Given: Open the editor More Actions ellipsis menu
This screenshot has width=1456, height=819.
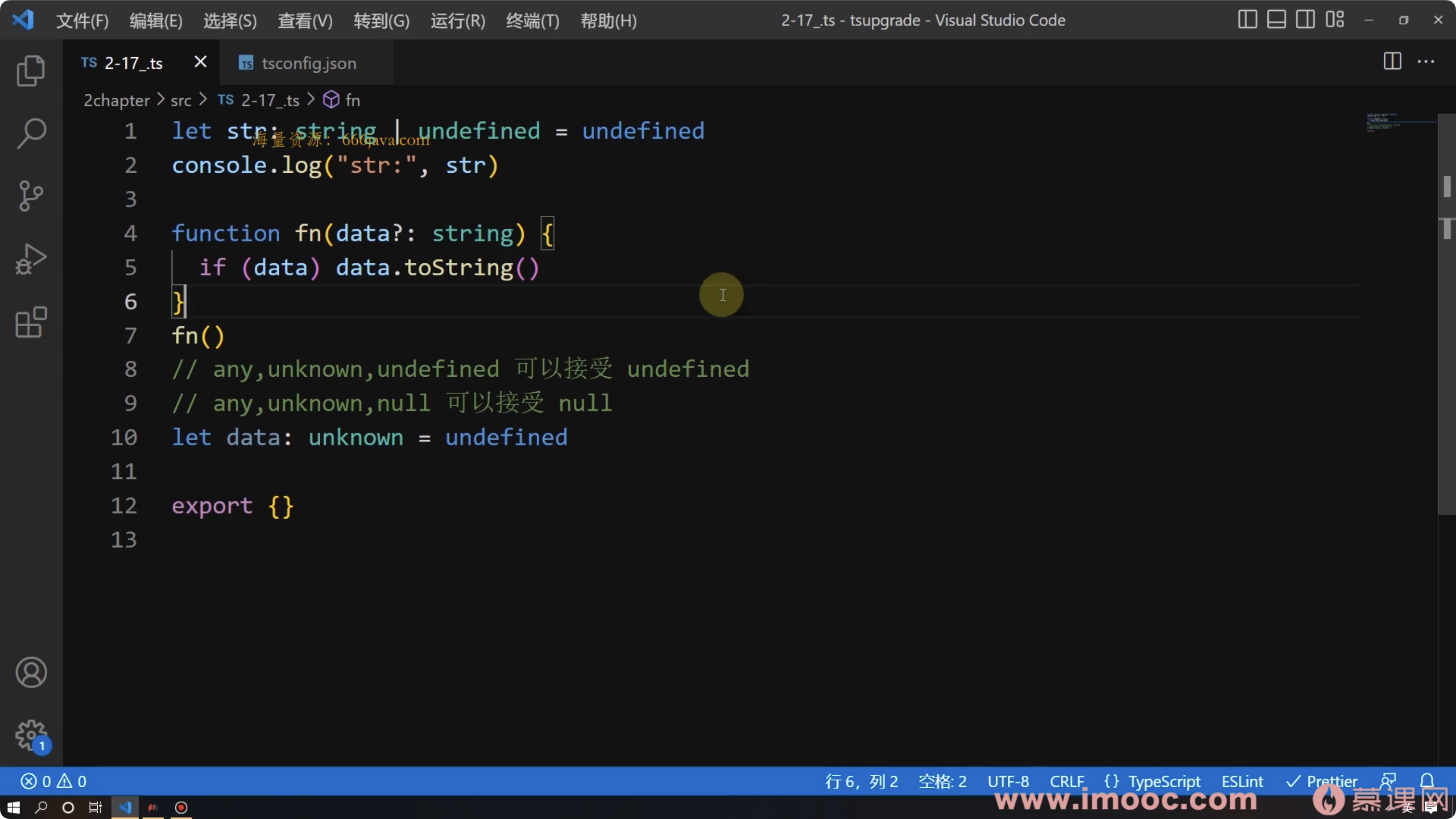Looking at the screenshot, I should click(x=1426, y=62).
